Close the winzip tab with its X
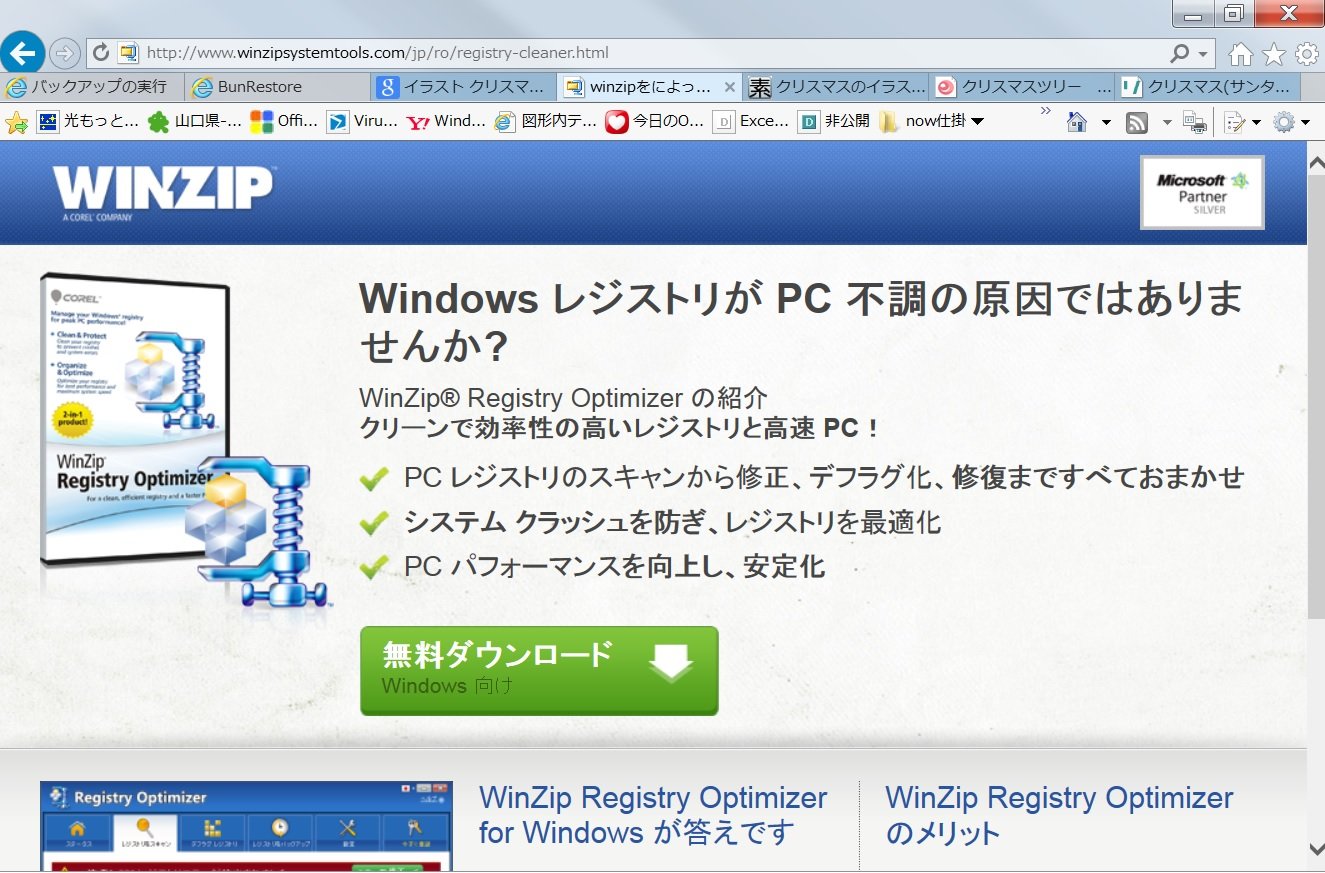The width and height of the screenshot is (1325, 873). pyautogui.click(x=730, y=87)
